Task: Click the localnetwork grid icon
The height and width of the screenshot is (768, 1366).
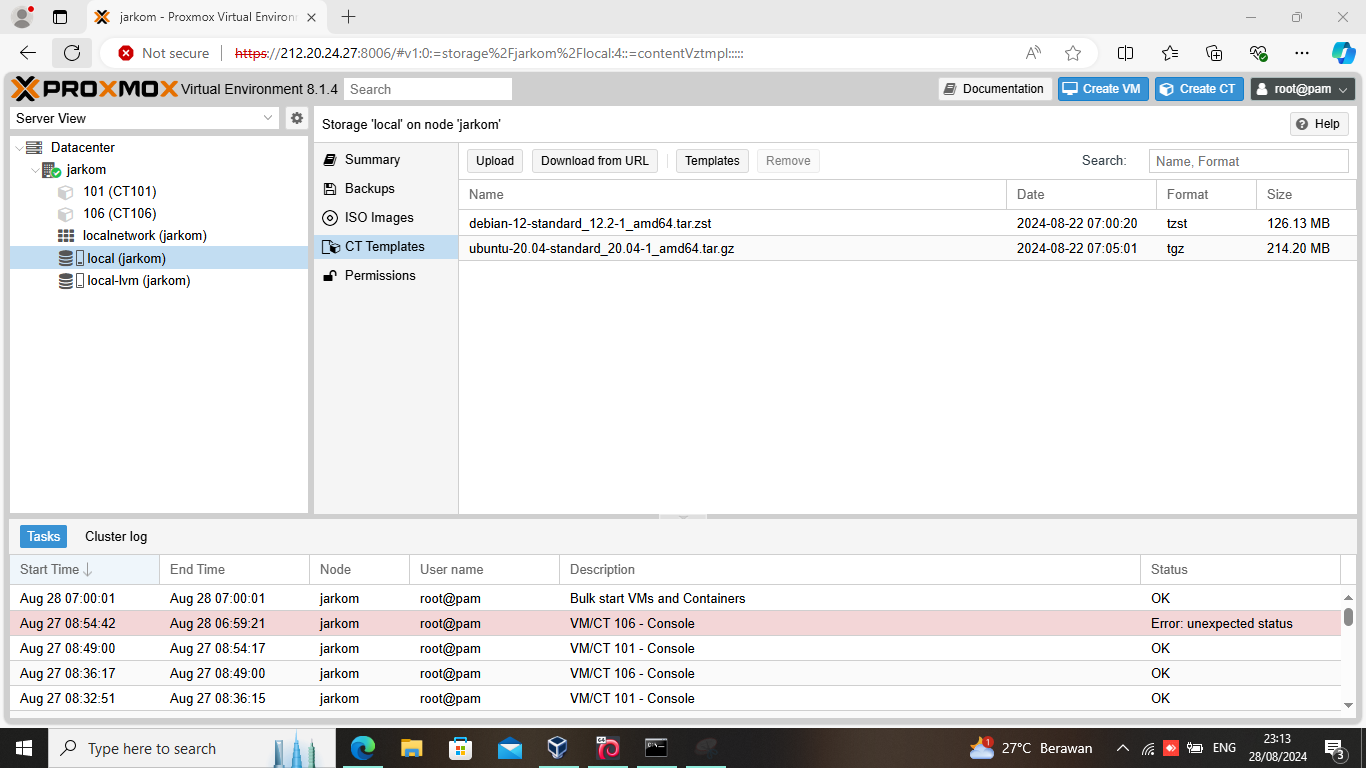Action: click(x=66, y=236)
